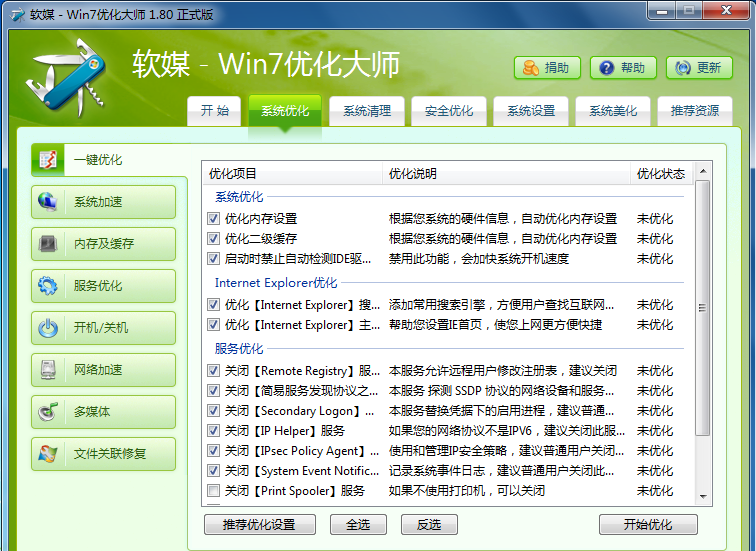
Task: Switch to the 开始 tab
Action: point(214,111)
